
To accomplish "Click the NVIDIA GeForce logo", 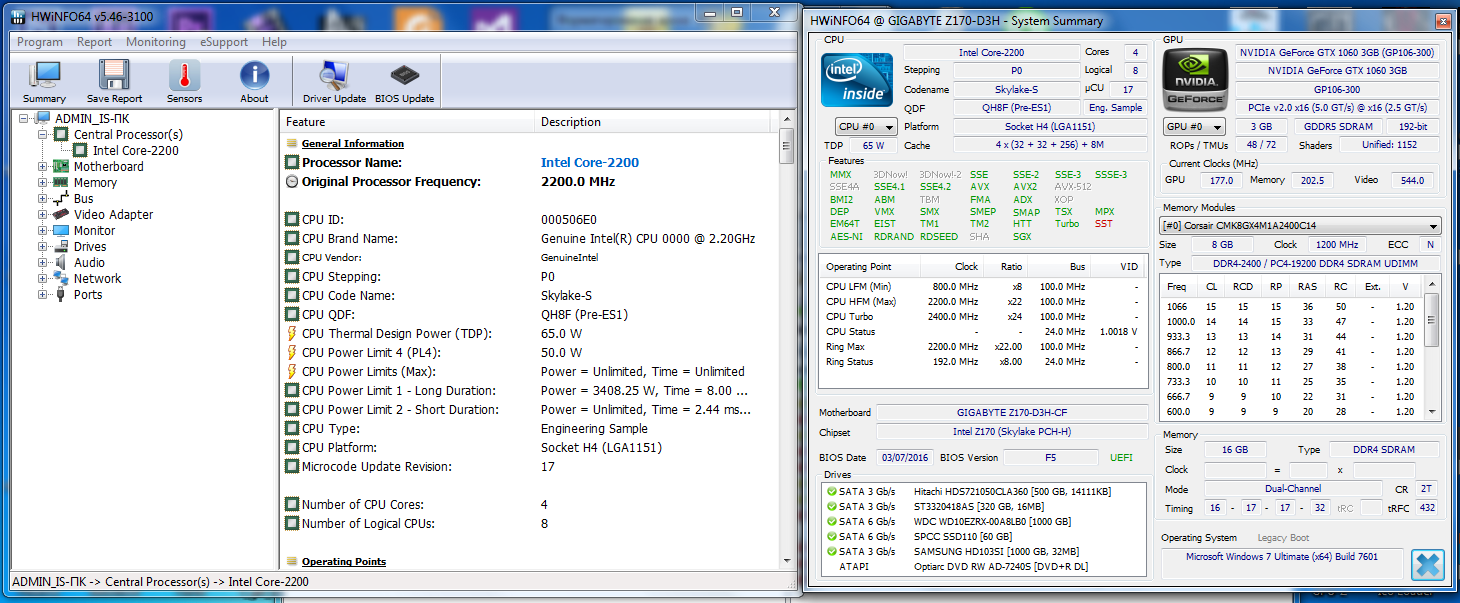I will [x=1196, y=80].
